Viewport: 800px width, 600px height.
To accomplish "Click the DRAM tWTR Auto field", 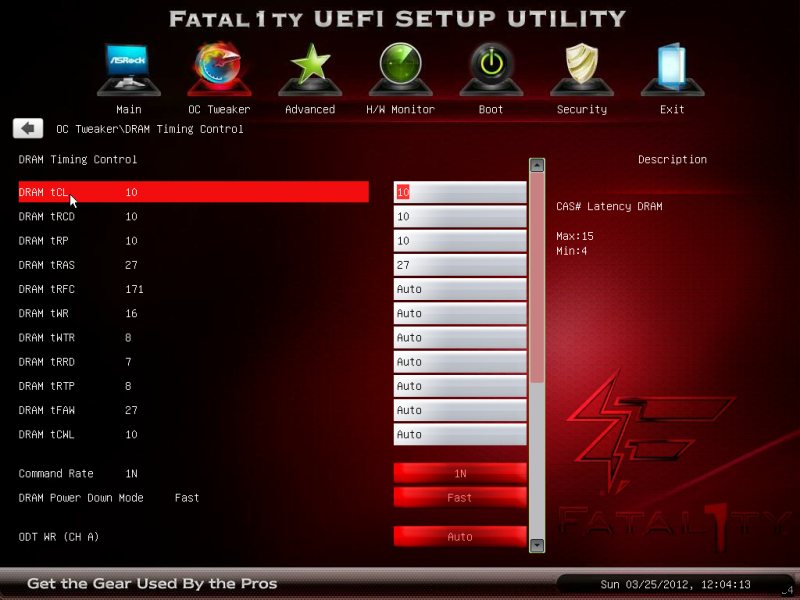I will (460, 338).
